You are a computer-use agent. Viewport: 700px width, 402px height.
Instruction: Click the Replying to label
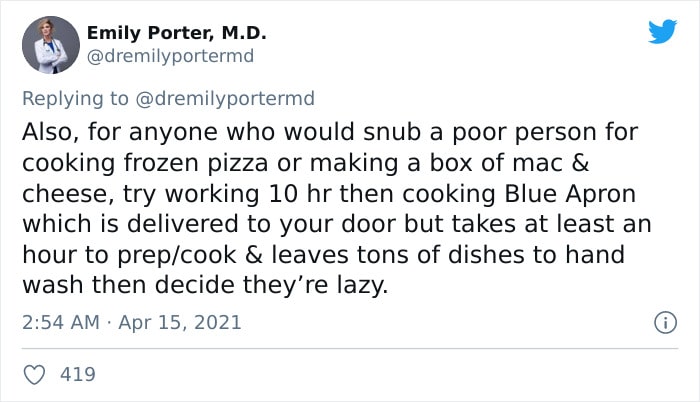[x=75, y=99]
